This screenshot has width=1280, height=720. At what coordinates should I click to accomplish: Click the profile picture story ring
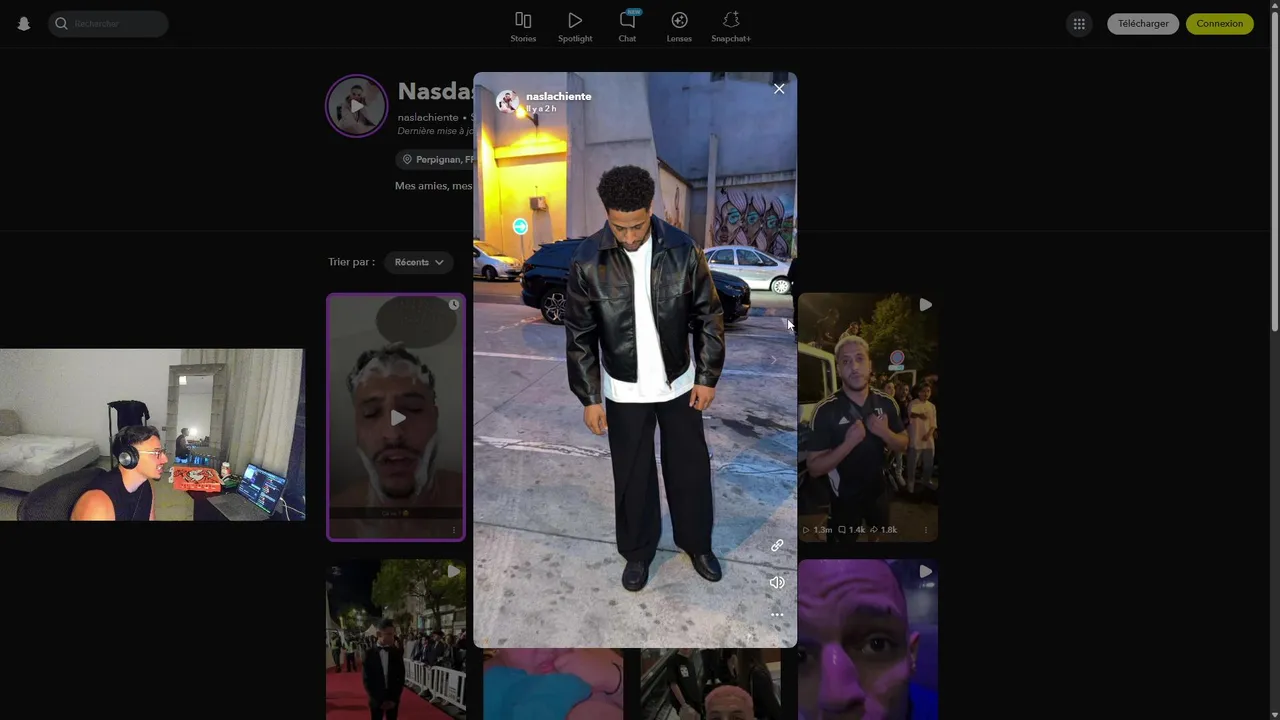point(357,105)
